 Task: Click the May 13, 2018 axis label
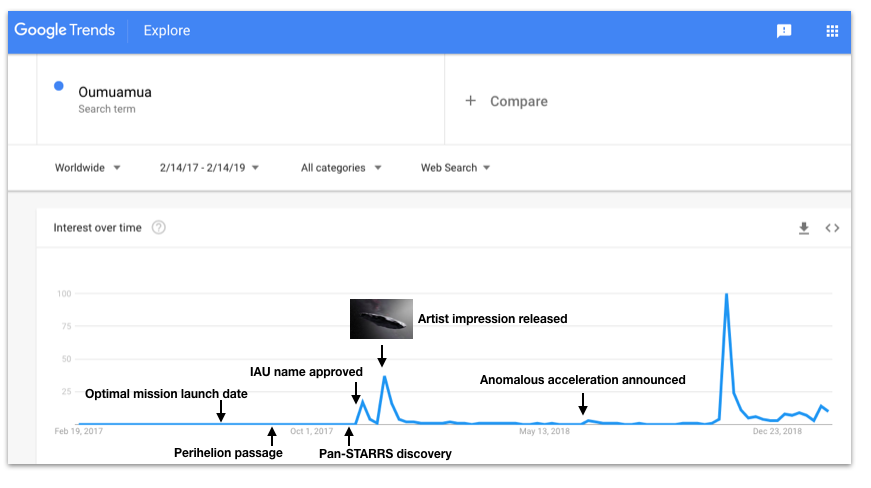coord(544,431)
